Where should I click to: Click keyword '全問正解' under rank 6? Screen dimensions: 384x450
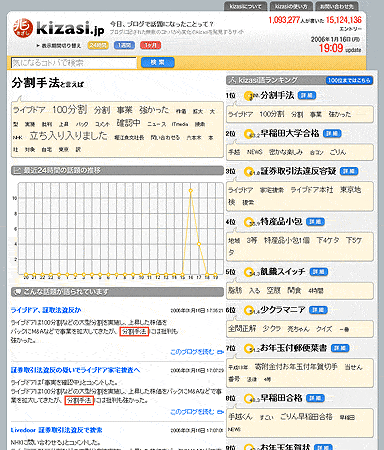pos(242,329)
